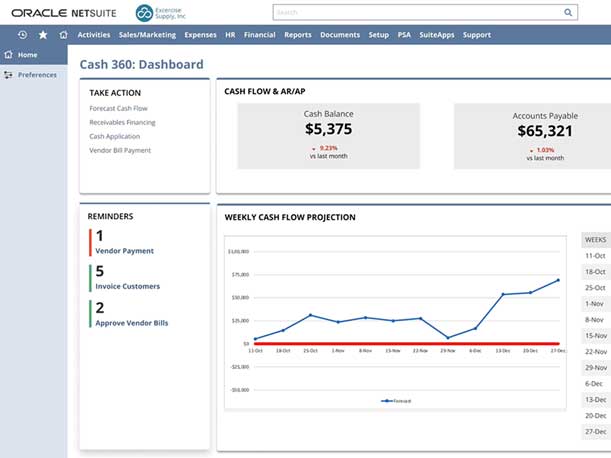This screenshot has height=458, width=611.
Task: Click the Preferences sliders icon in sidebar
Action: 9,75
